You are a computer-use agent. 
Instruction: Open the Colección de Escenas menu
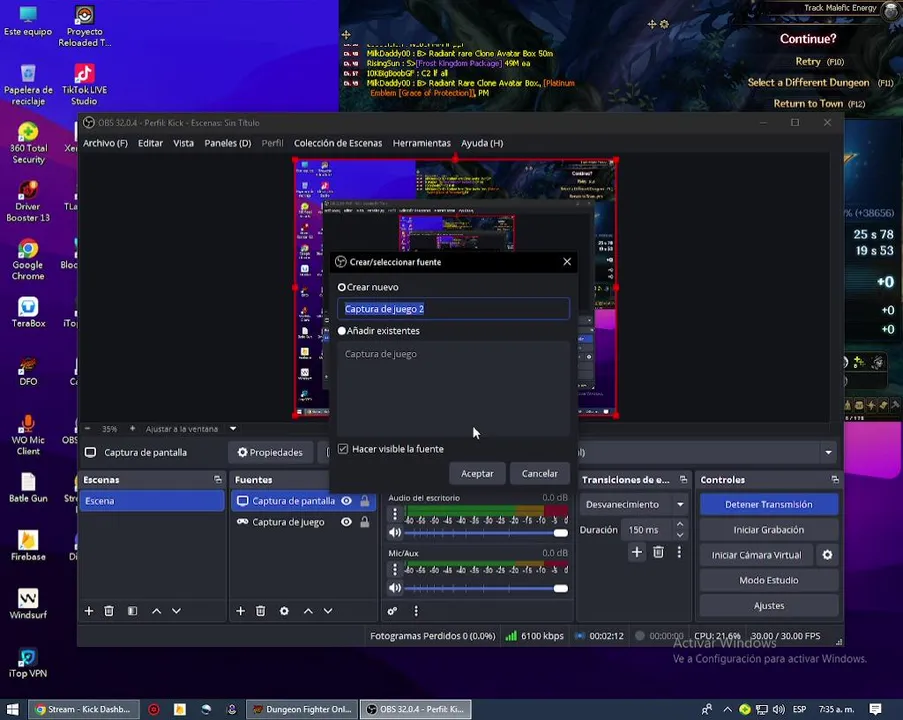tap(338, 143)
